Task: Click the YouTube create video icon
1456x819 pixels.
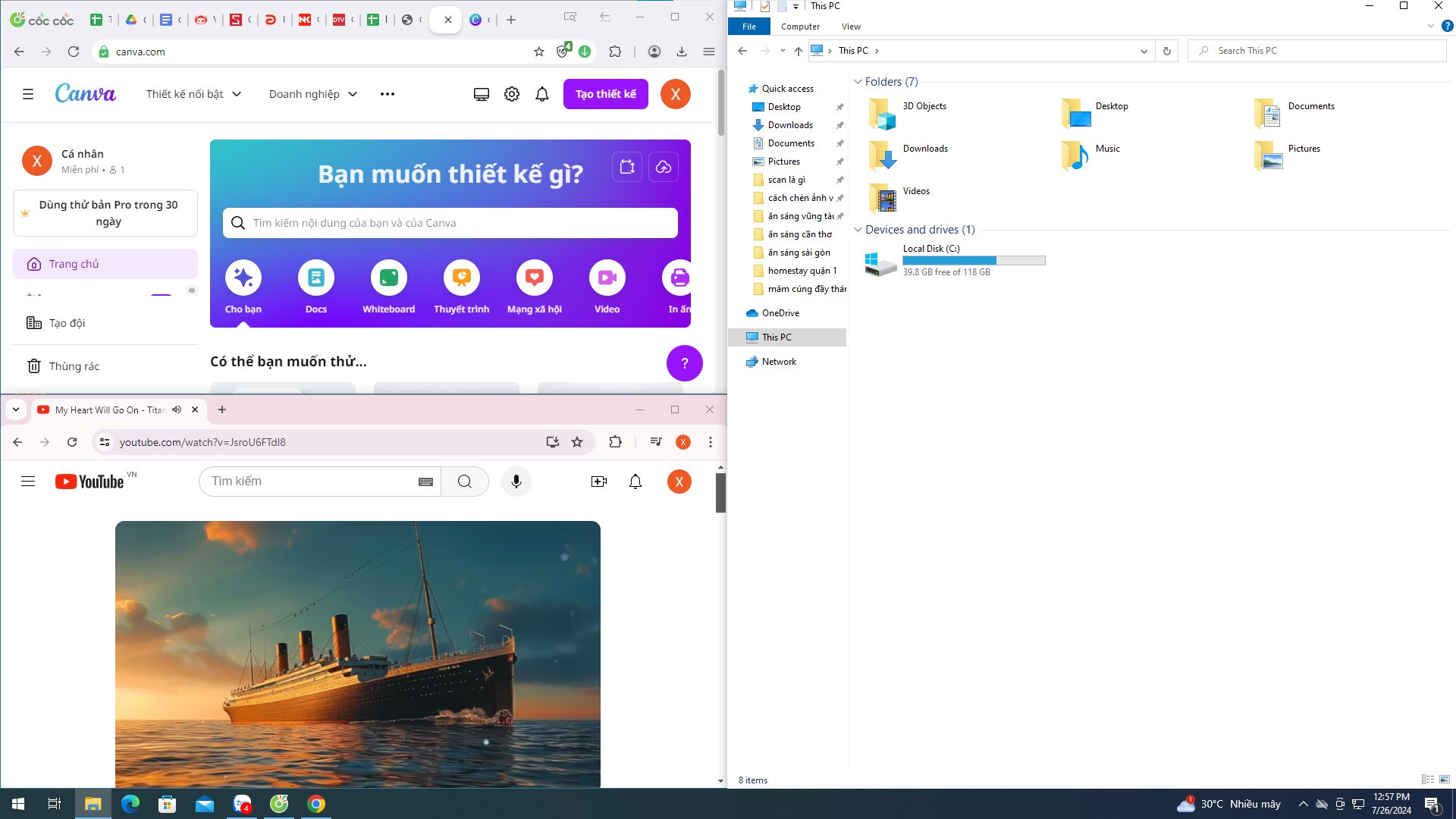Action: (599, 482)
